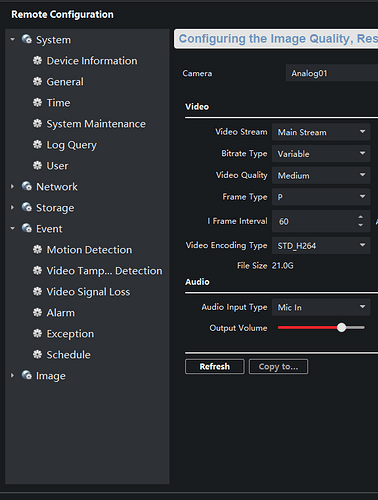Click the Refresh button
Screen dimensions: 378x500
pyautogui.click(x=215, y=367)
